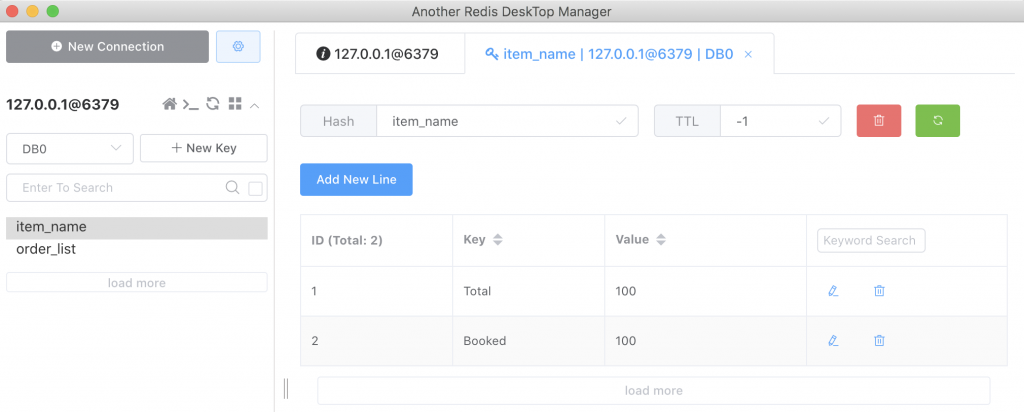Click the magnifier search icon in the key search box

pos(232,187)
